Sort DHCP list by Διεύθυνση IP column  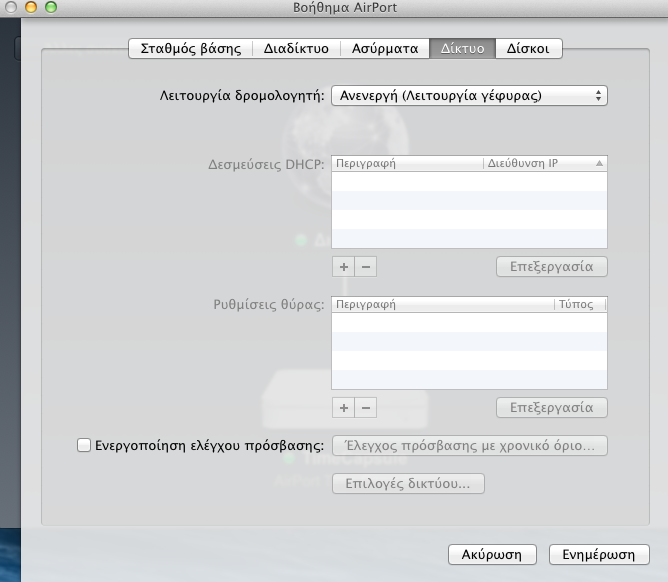545,163
